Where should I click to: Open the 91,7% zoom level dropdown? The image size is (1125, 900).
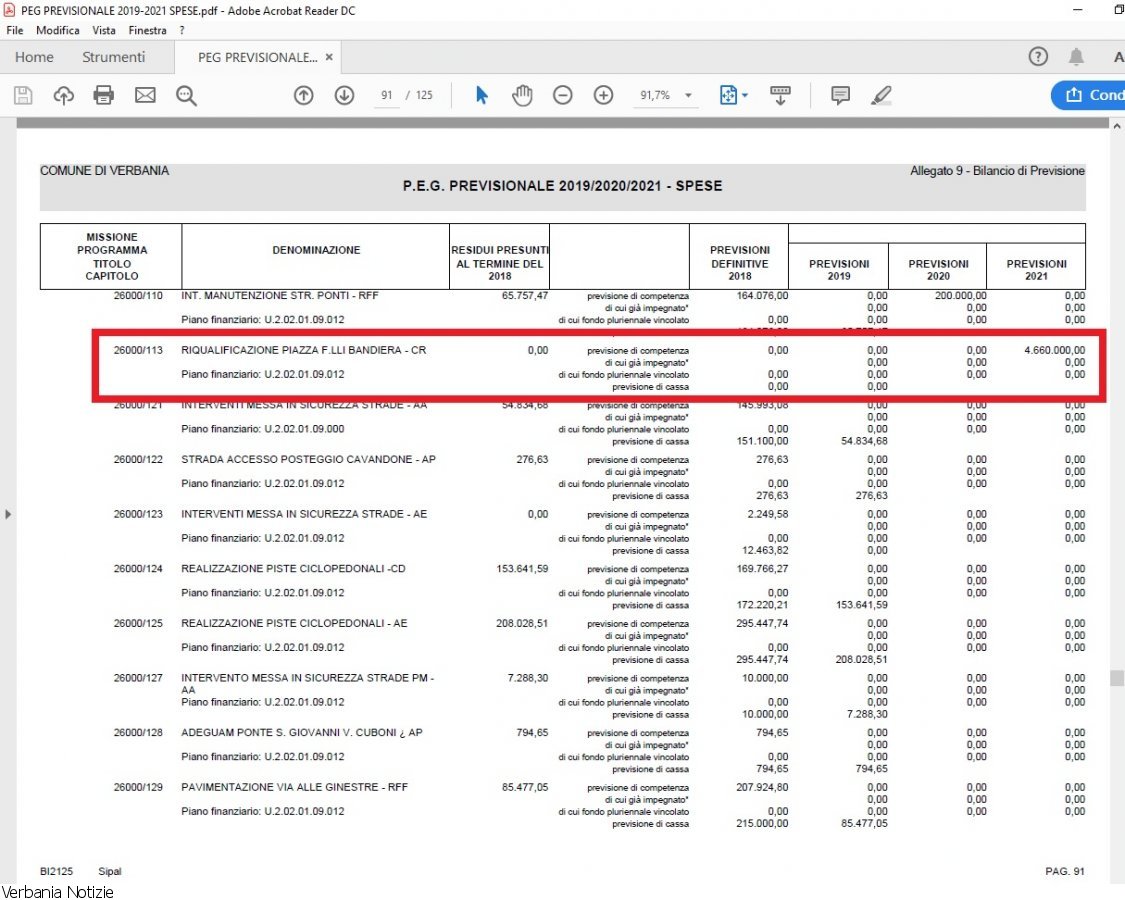[688, 96]
